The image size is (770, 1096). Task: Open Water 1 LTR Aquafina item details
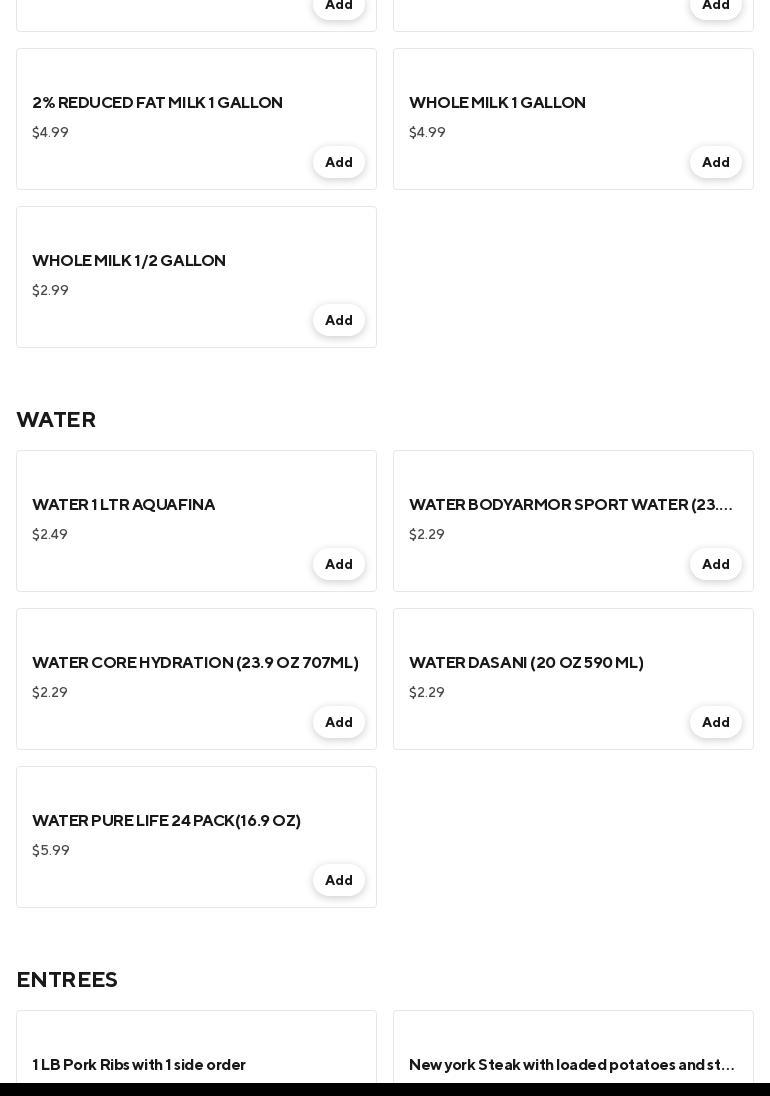tap(123, 505)
